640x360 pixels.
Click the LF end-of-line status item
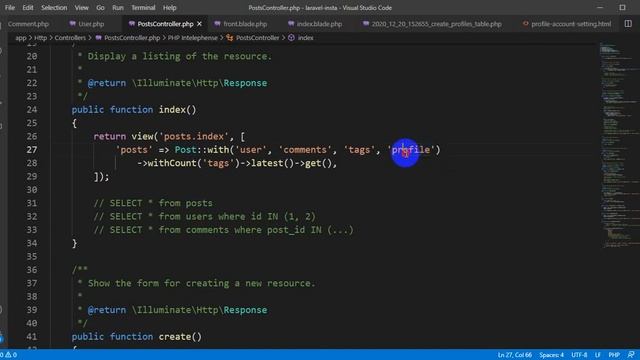(x=598, y=355)
